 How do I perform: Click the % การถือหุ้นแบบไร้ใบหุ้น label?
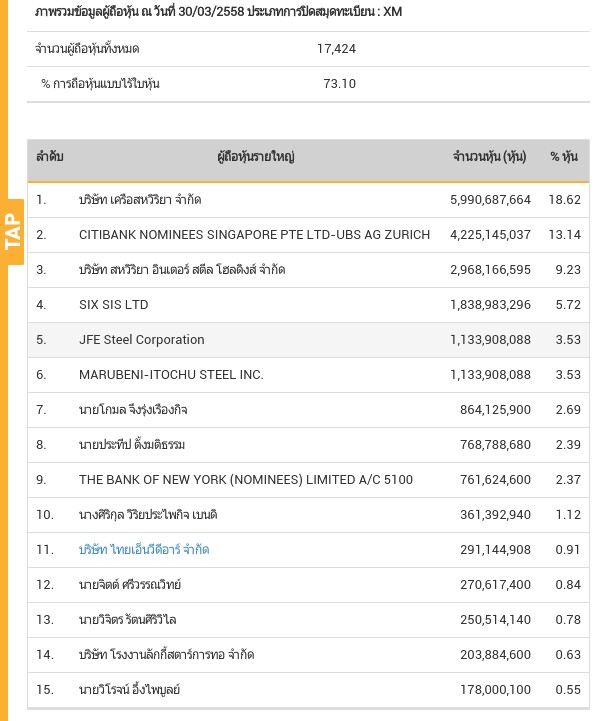click(100, 84)
